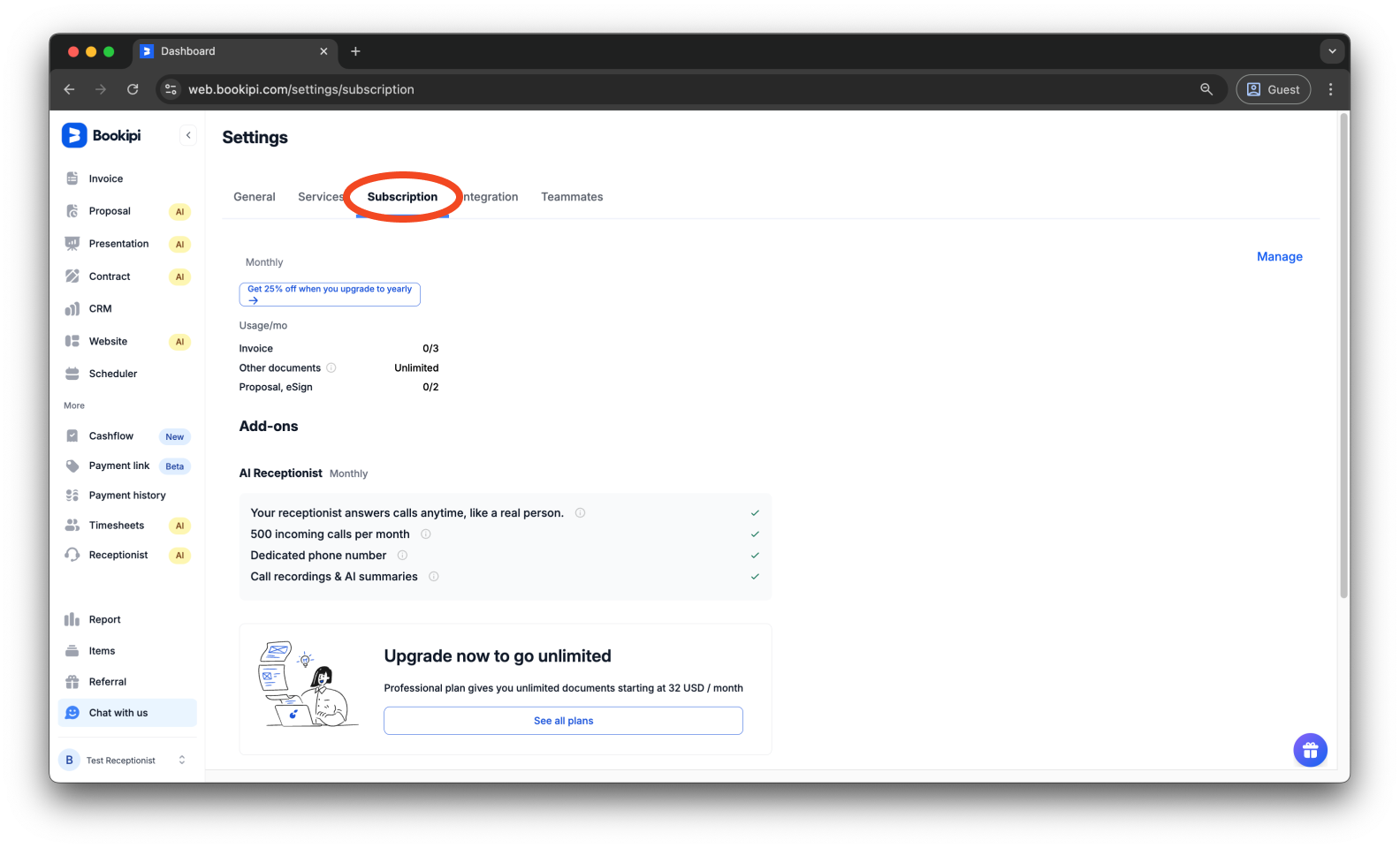Click the Upgrade now illustration
Viewport: 1400px width, 848px height.
pyautogui.click(x=308, y=685)
